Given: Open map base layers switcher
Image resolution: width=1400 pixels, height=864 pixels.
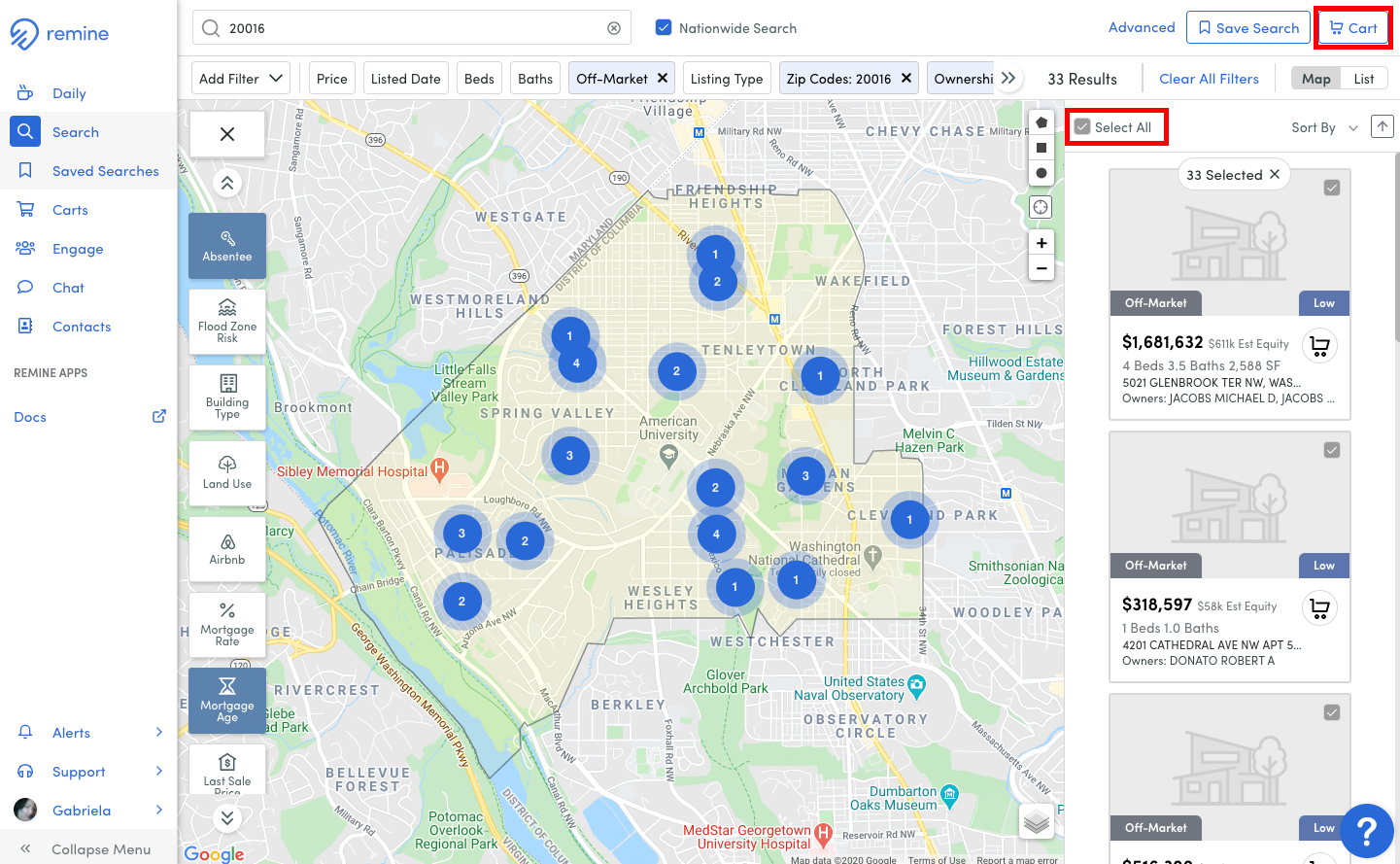Looking at the screenshot, I should pyautogui.click(x=1037, y=822).
